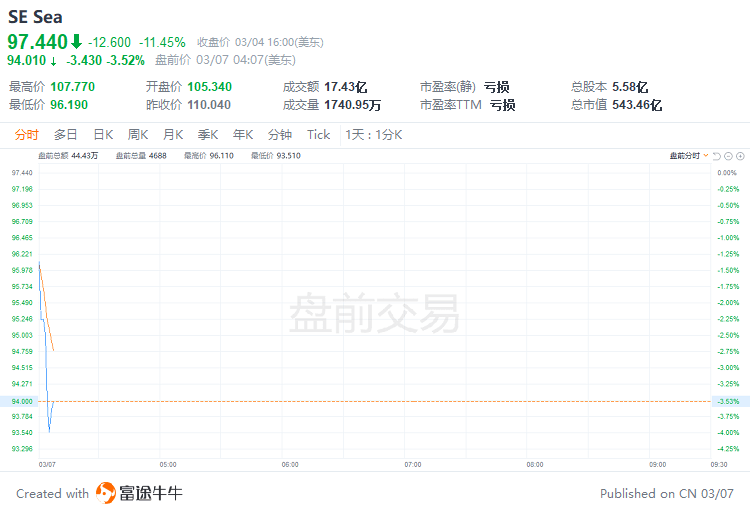Select the 周K weekly candlestick tab

tap(138, 135)
